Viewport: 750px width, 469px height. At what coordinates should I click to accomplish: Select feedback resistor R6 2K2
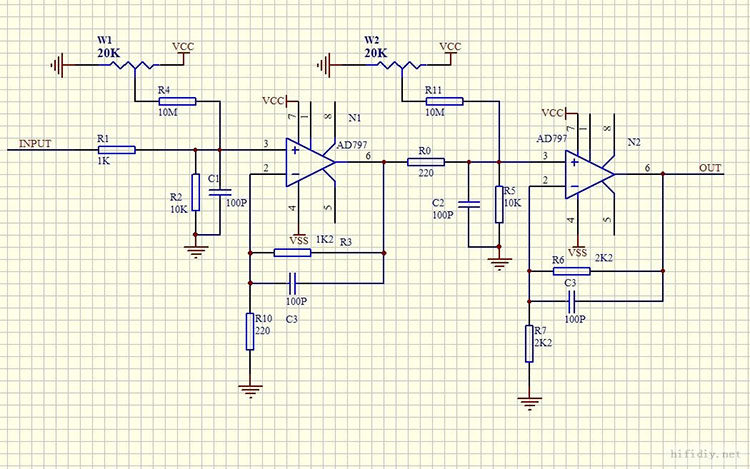[x=572, y=271]
